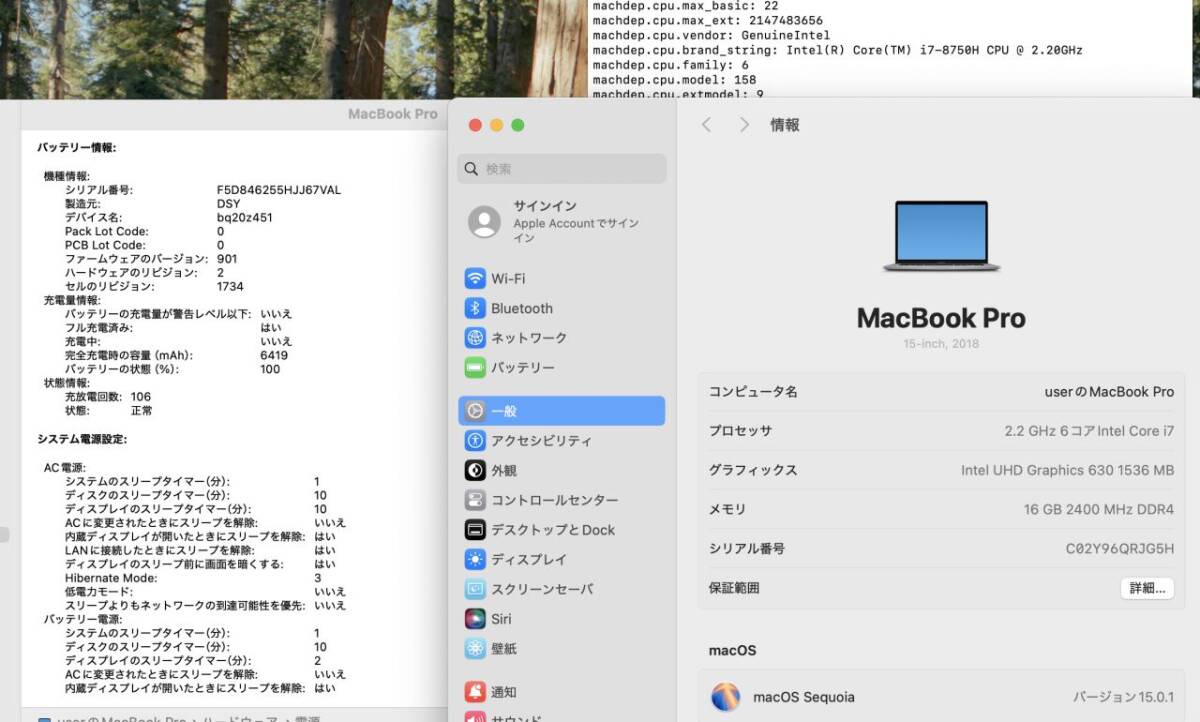Click サインイン Apple Account link

(545, 206)
